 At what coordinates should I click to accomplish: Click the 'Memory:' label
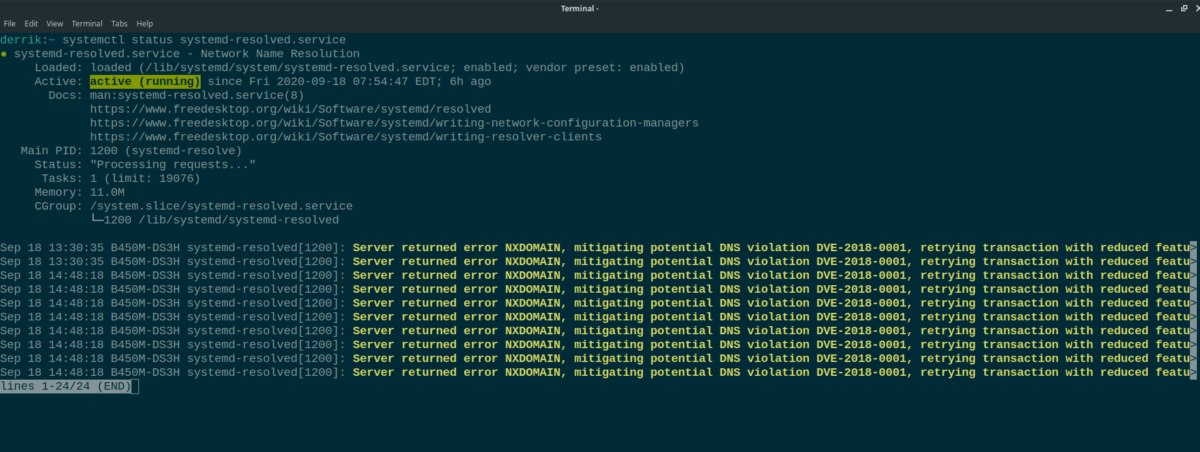tap(56, 192)
